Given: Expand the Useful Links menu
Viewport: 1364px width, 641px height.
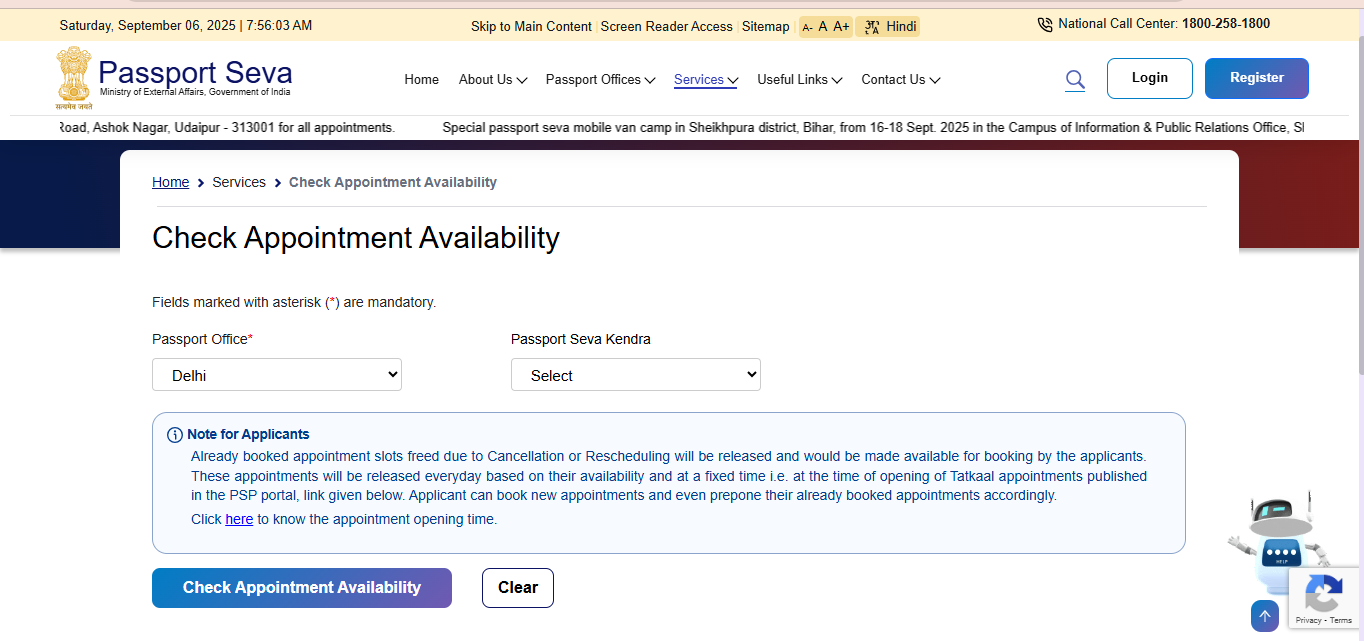Looking at the screenshot, I should click(799, 80).
